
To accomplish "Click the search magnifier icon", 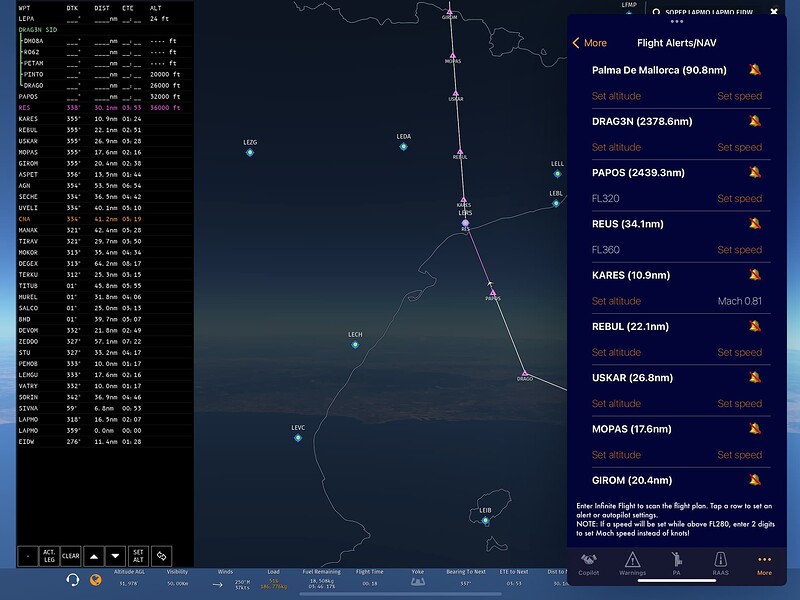I will click(656, 12).
